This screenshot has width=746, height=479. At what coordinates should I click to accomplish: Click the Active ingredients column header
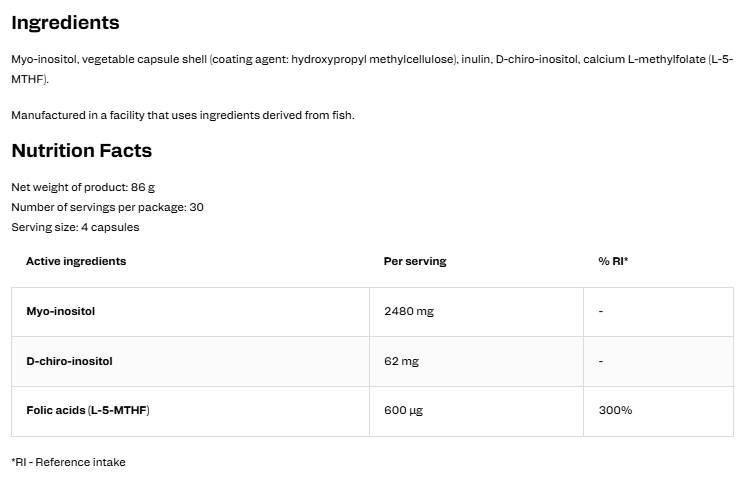[x=76, y=261]
